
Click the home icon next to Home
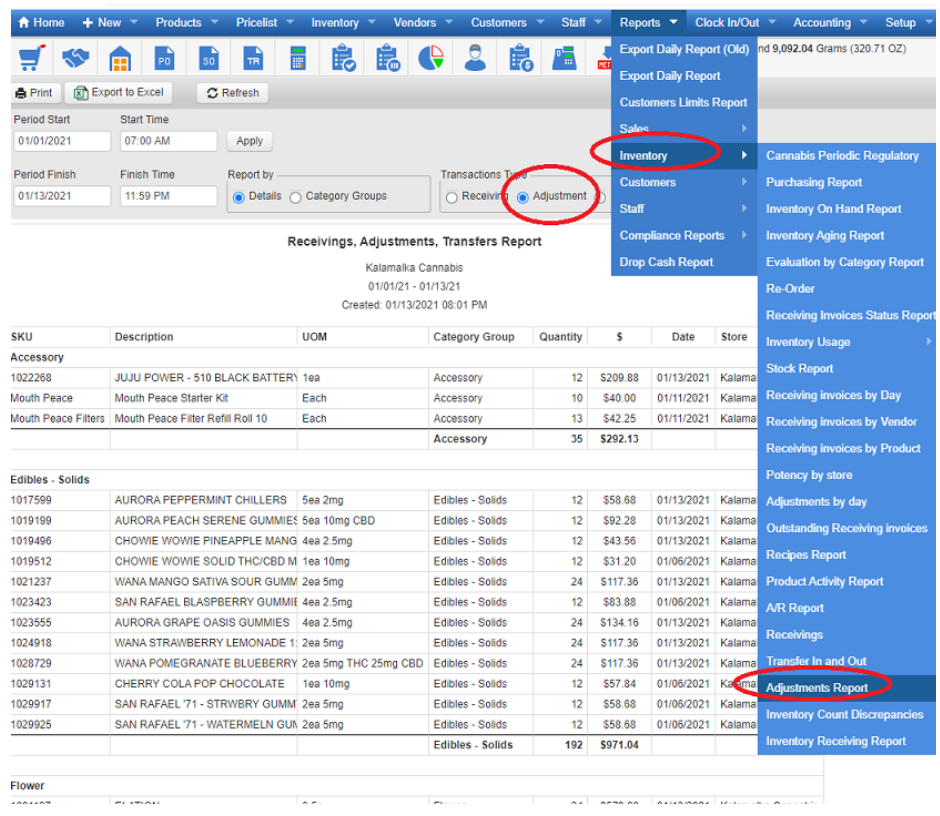[23, 22]
